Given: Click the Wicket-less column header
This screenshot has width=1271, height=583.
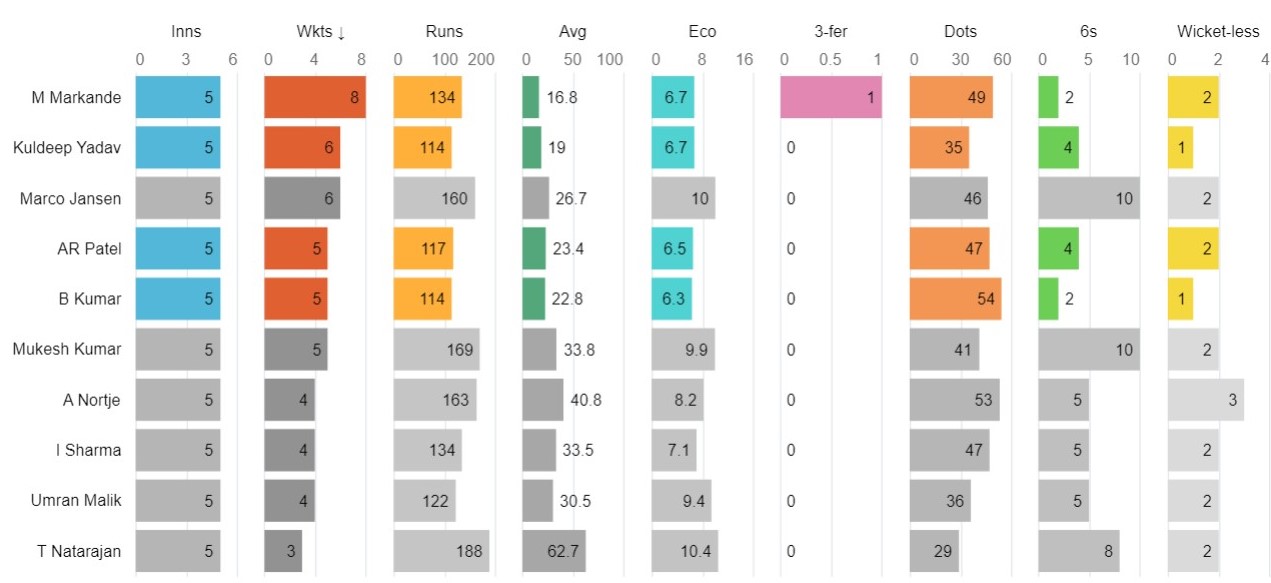Looking at the screenshot, I should pos(1218,32).
